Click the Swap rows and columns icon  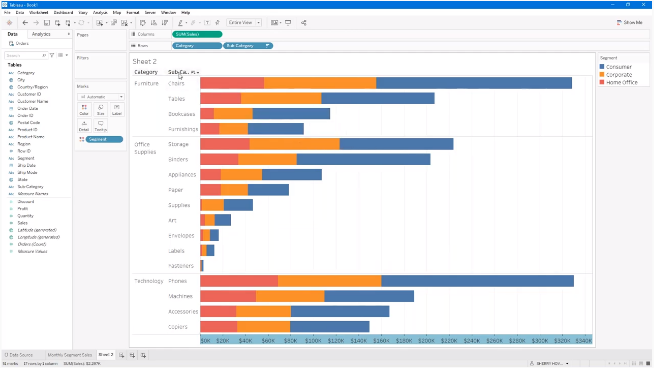click(x=143, y=23)
